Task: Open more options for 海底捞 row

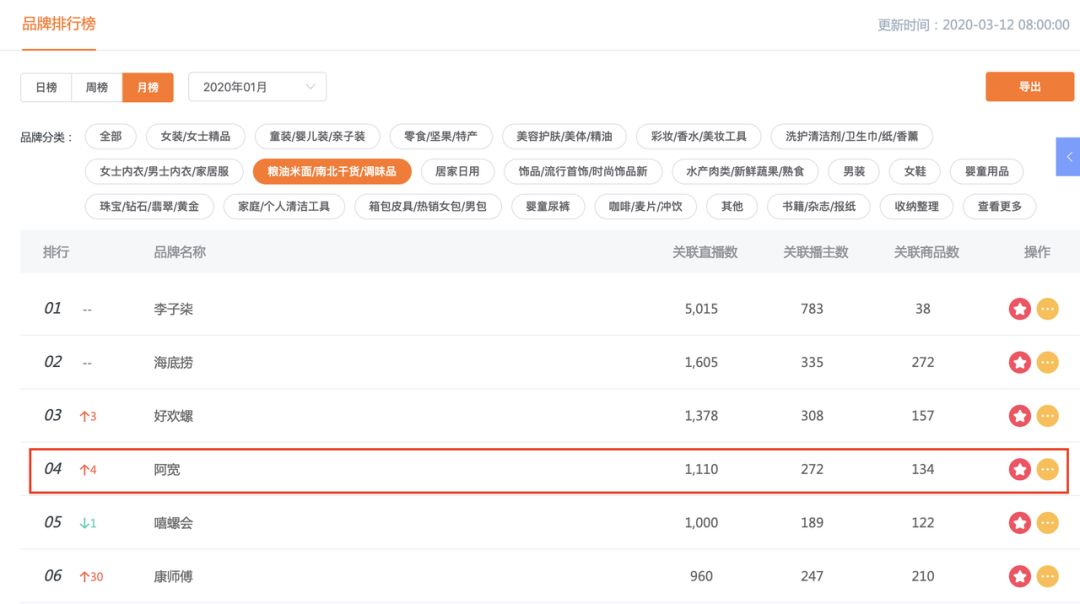Action: coord(1048,362)
